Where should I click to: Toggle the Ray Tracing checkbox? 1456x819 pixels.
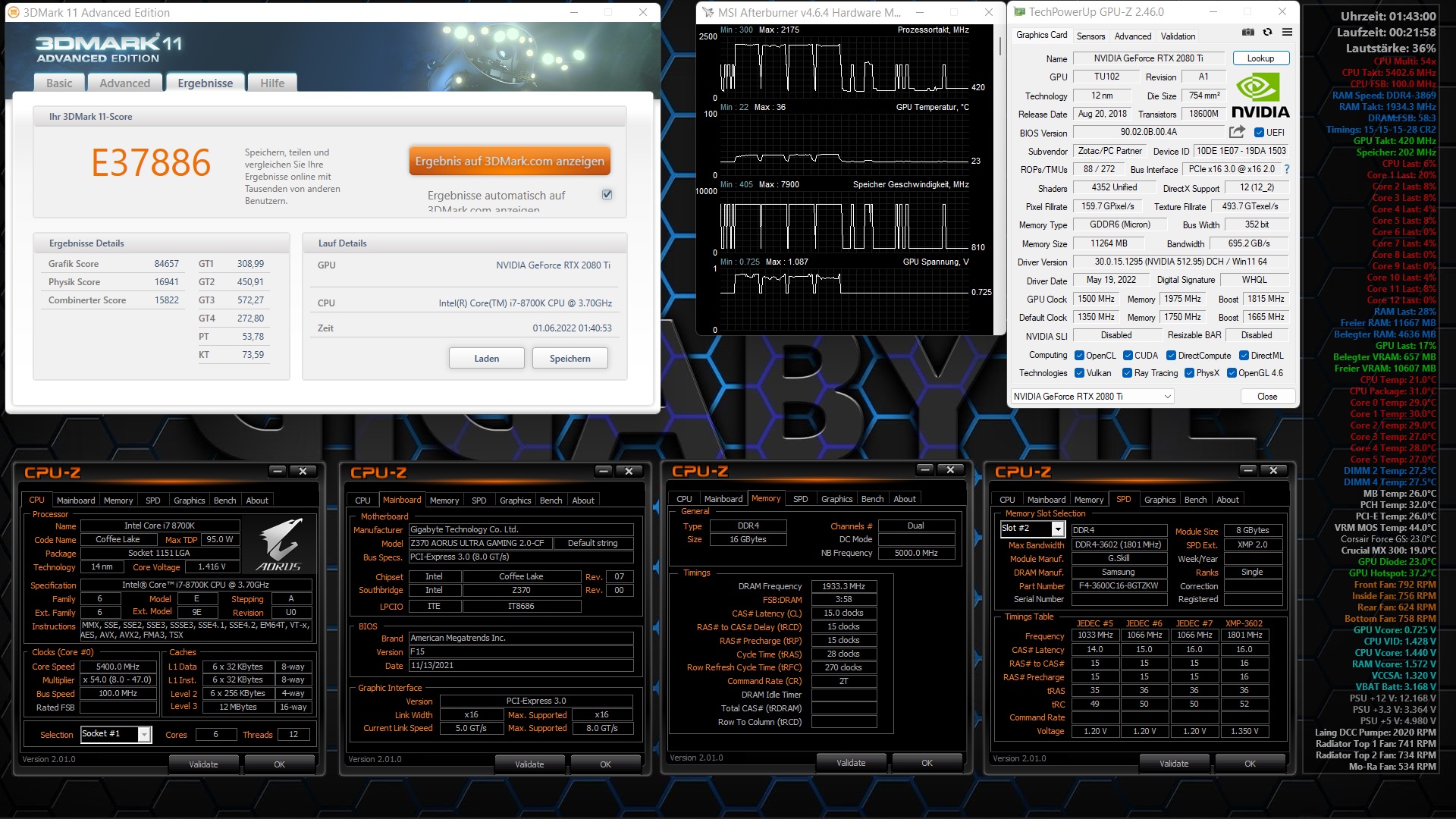pos(1128,373)
